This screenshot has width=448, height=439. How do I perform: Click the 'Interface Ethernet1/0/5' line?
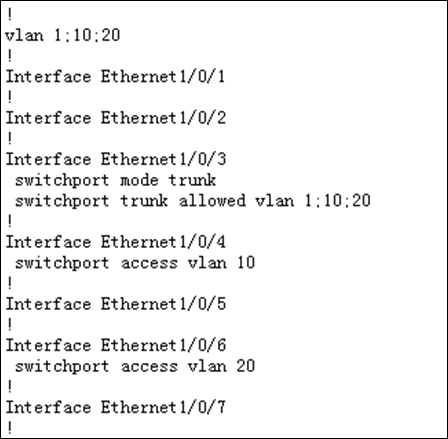click(x=116, y=304)
